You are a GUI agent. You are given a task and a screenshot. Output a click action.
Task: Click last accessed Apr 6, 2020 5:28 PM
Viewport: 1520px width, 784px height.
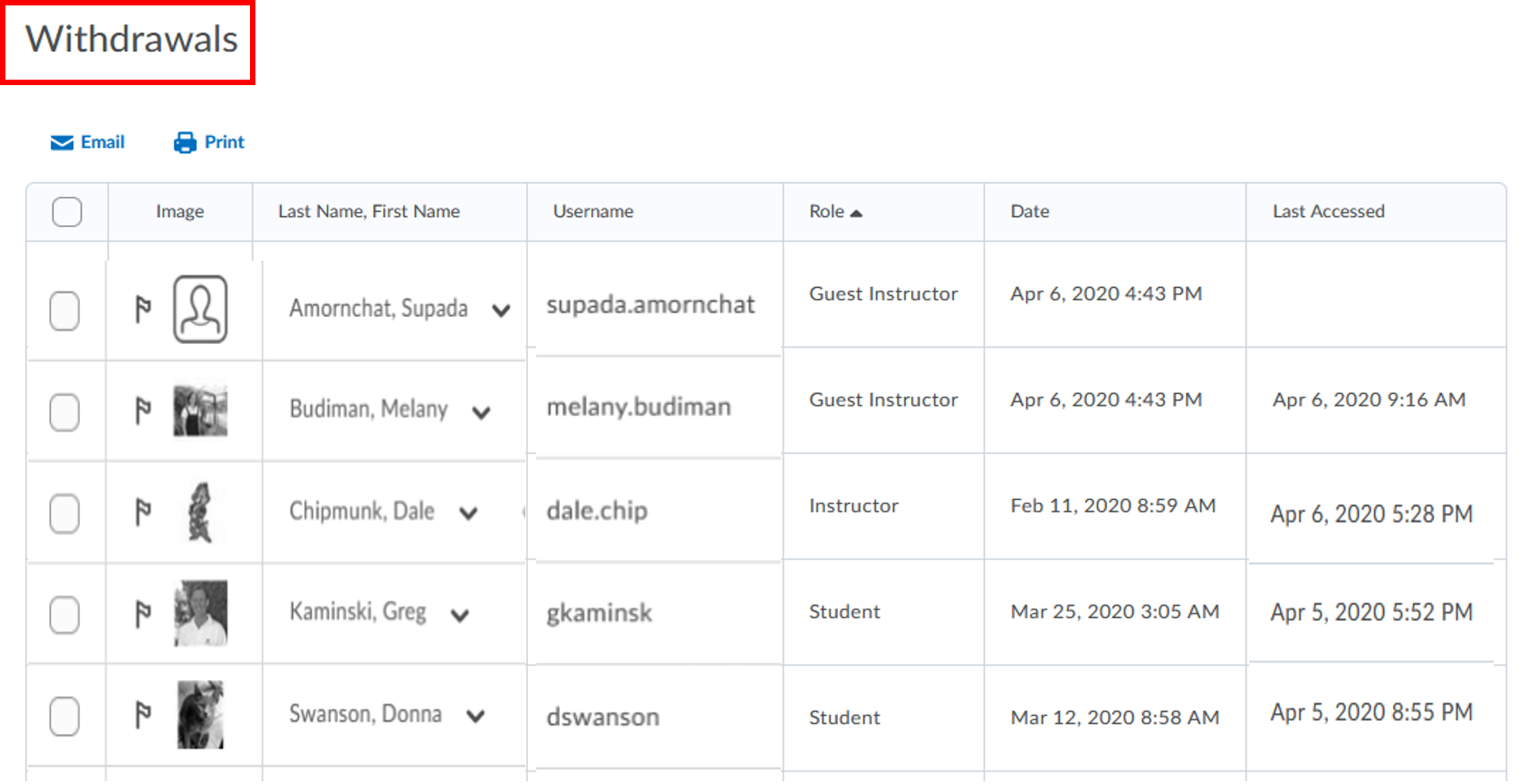coord(1371,514)
